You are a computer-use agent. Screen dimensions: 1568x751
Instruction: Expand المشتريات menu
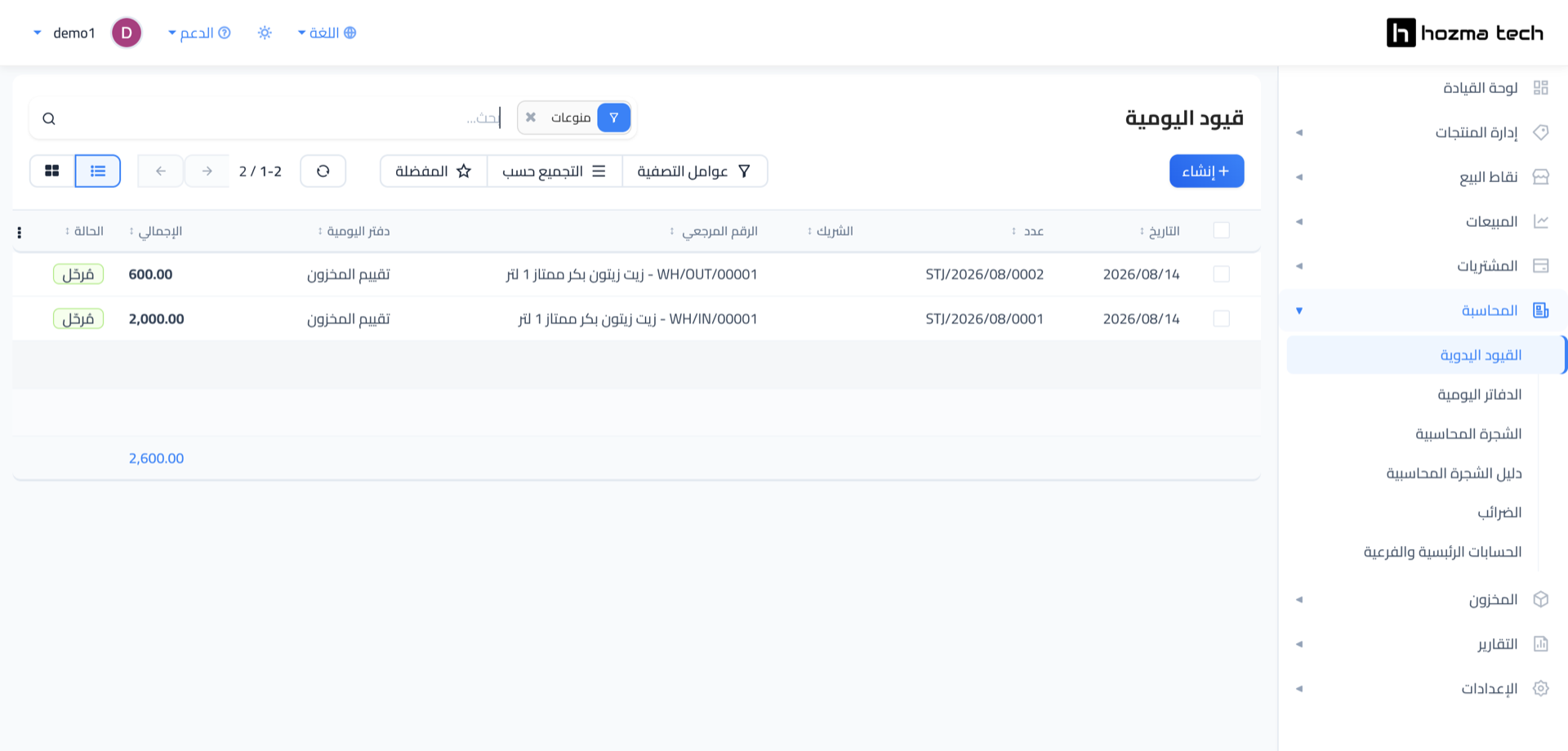(x=1423, y=266)
